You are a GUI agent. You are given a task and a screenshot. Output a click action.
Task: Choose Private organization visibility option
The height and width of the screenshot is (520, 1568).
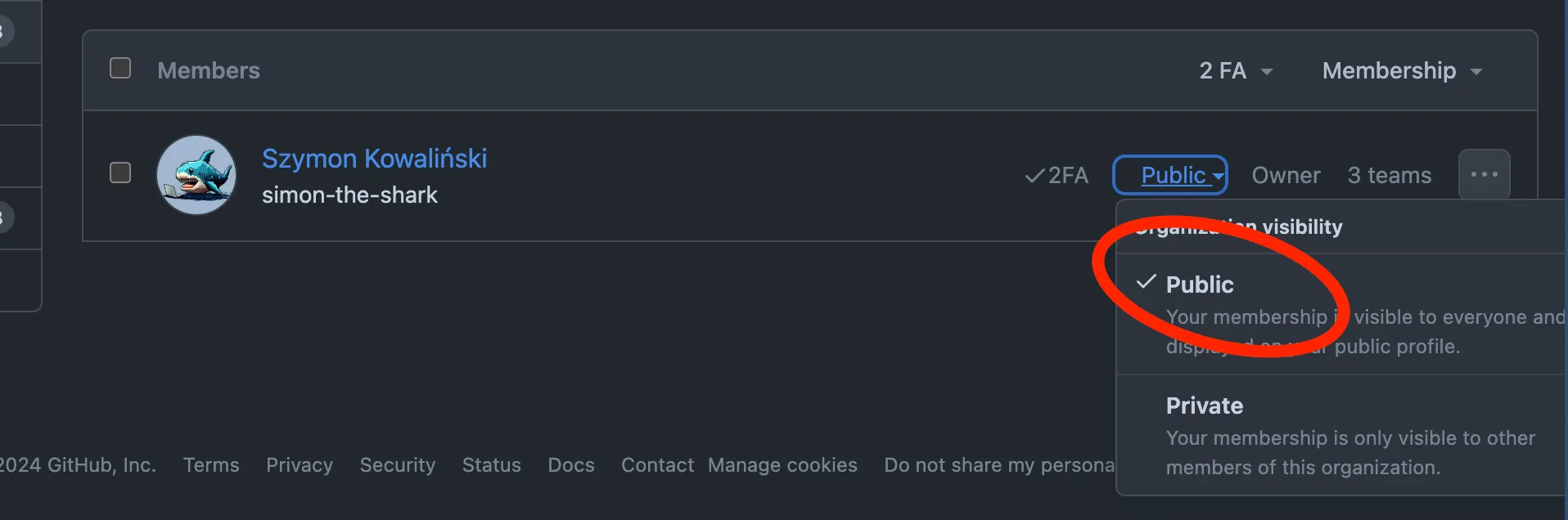click(x=1205, y=406)
